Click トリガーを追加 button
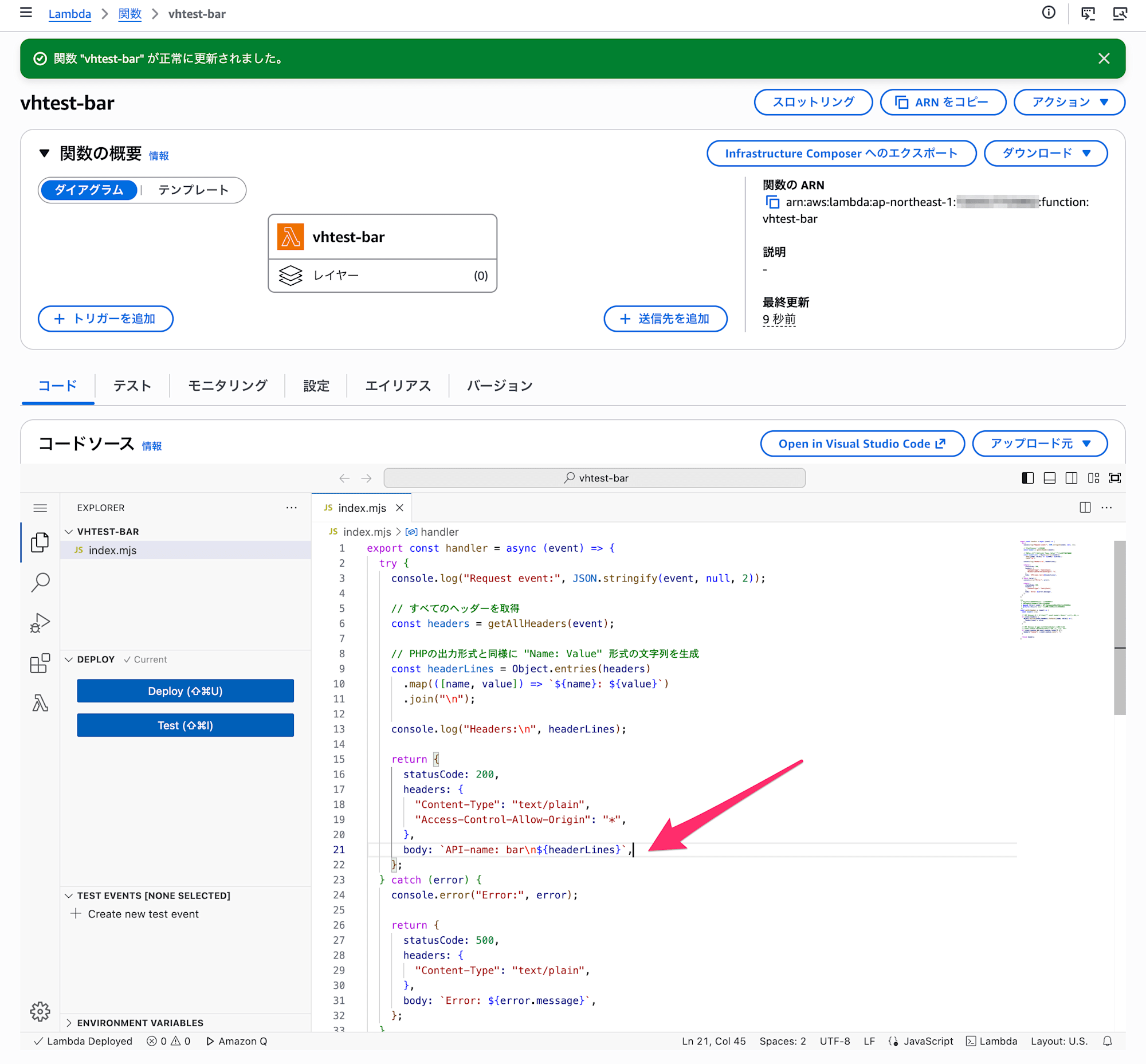Viewport: 1146px width, 1064px height. click(105, 319)
